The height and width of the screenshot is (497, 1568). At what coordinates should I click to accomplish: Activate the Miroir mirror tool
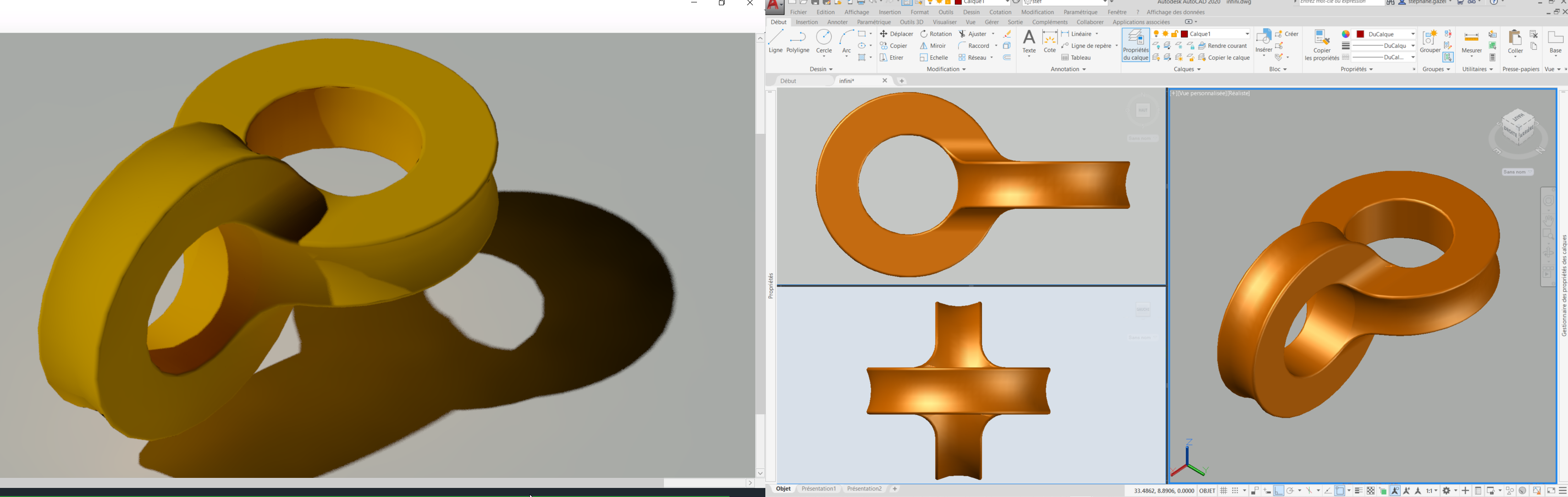pyautogui.click(x=933, y=45)
